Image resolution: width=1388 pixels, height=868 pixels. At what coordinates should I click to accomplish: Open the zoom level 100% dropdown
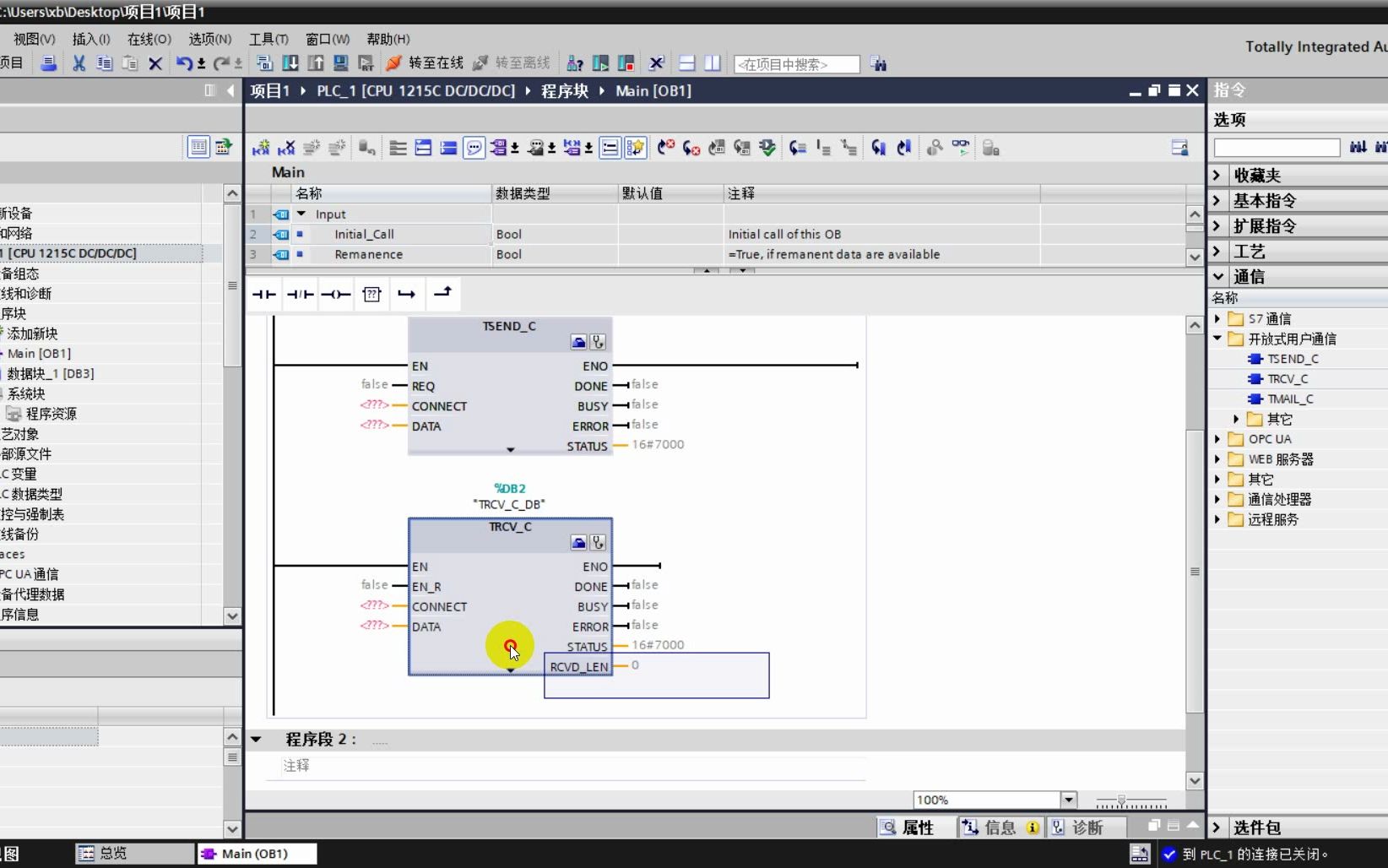pos(1069,800)
